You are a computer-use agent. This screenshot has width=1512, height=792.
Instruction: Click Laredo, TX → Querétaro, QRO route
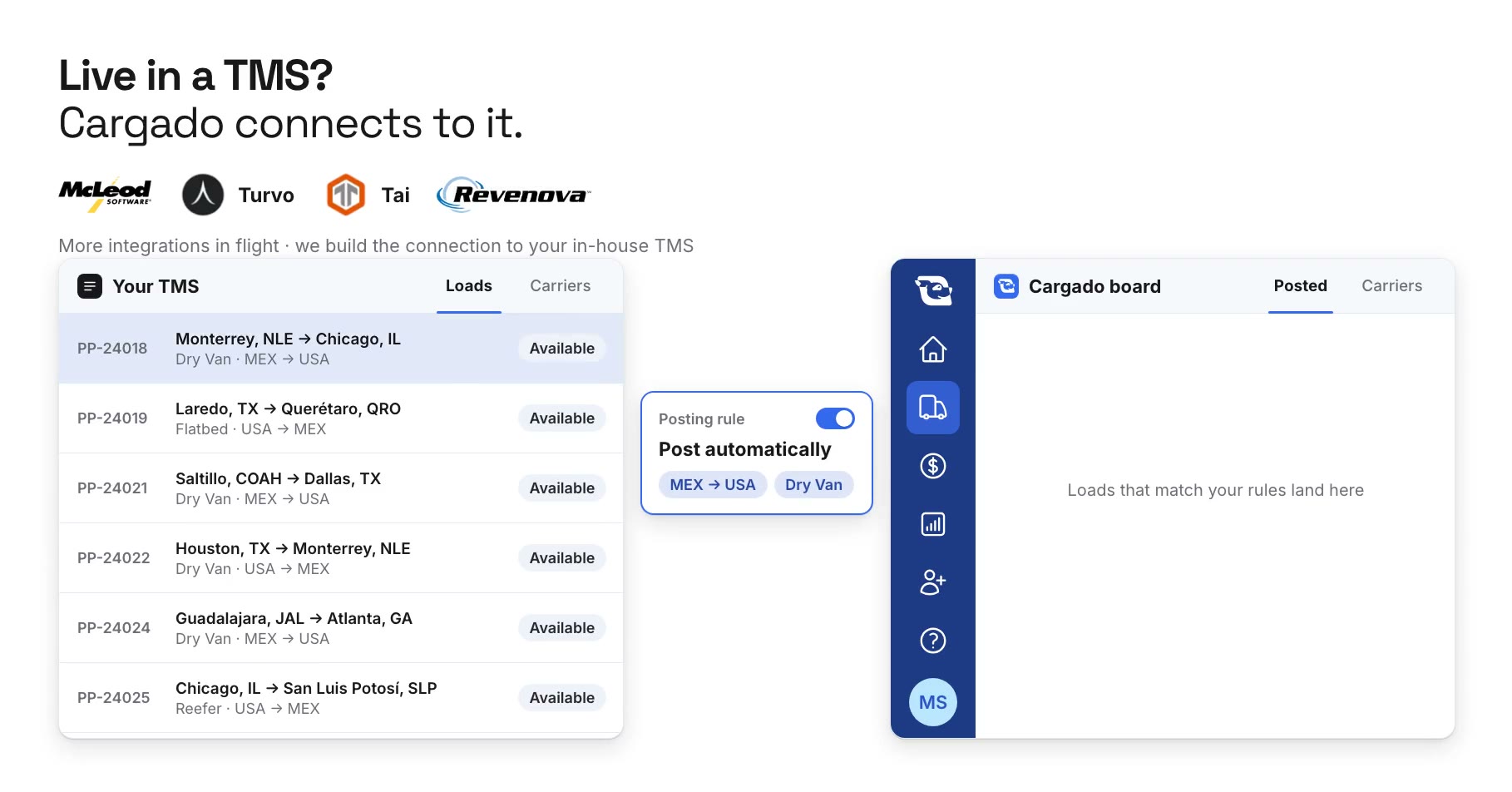click(288, 408)
